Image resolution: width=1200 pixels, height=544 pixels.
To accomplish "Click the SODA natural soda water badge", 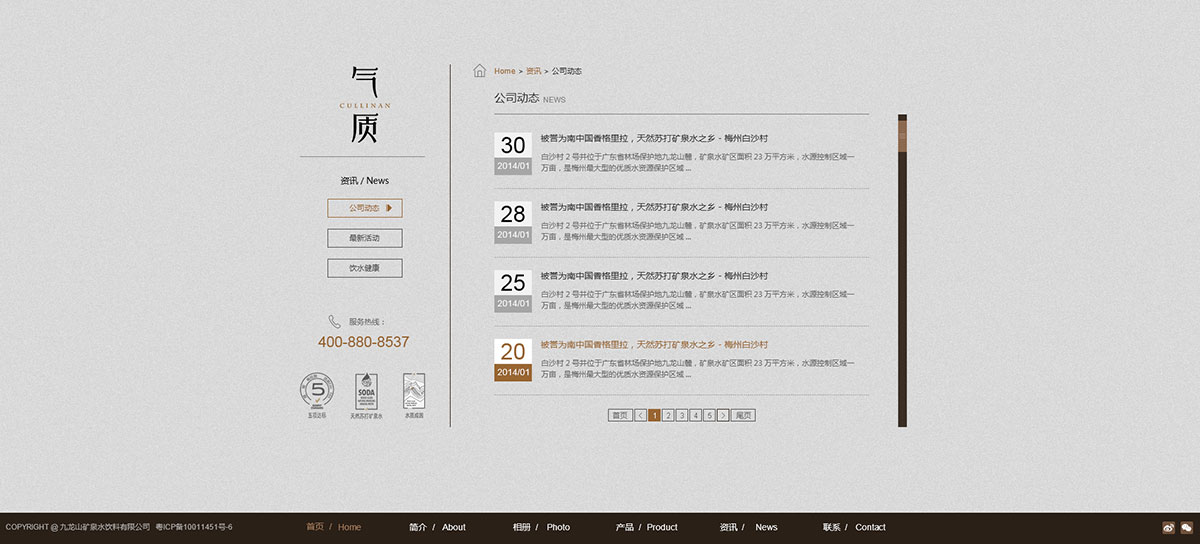I will [366, 392].
